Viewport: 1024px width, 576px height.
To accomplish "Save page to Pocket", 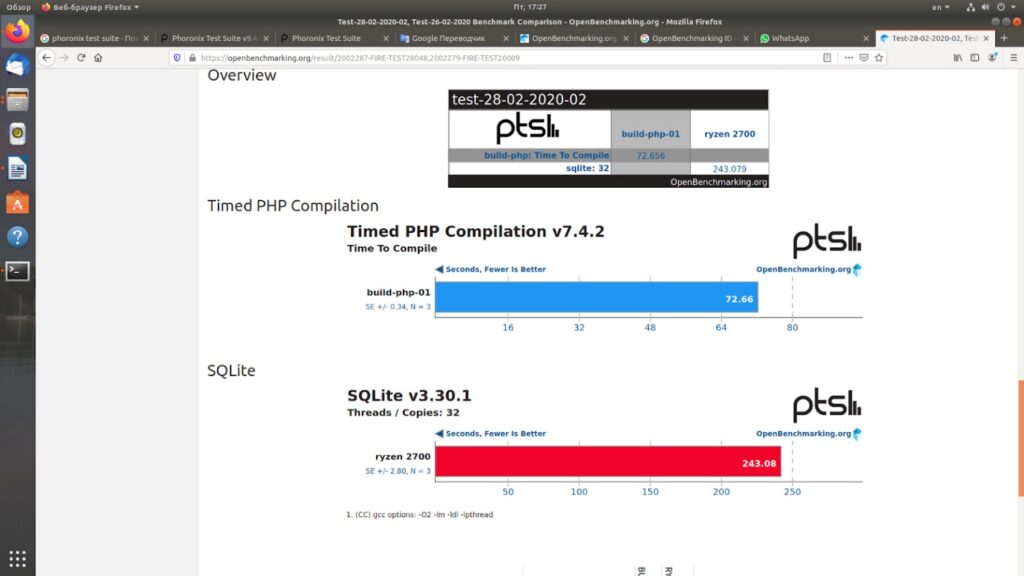I will [x=863, y=57].
